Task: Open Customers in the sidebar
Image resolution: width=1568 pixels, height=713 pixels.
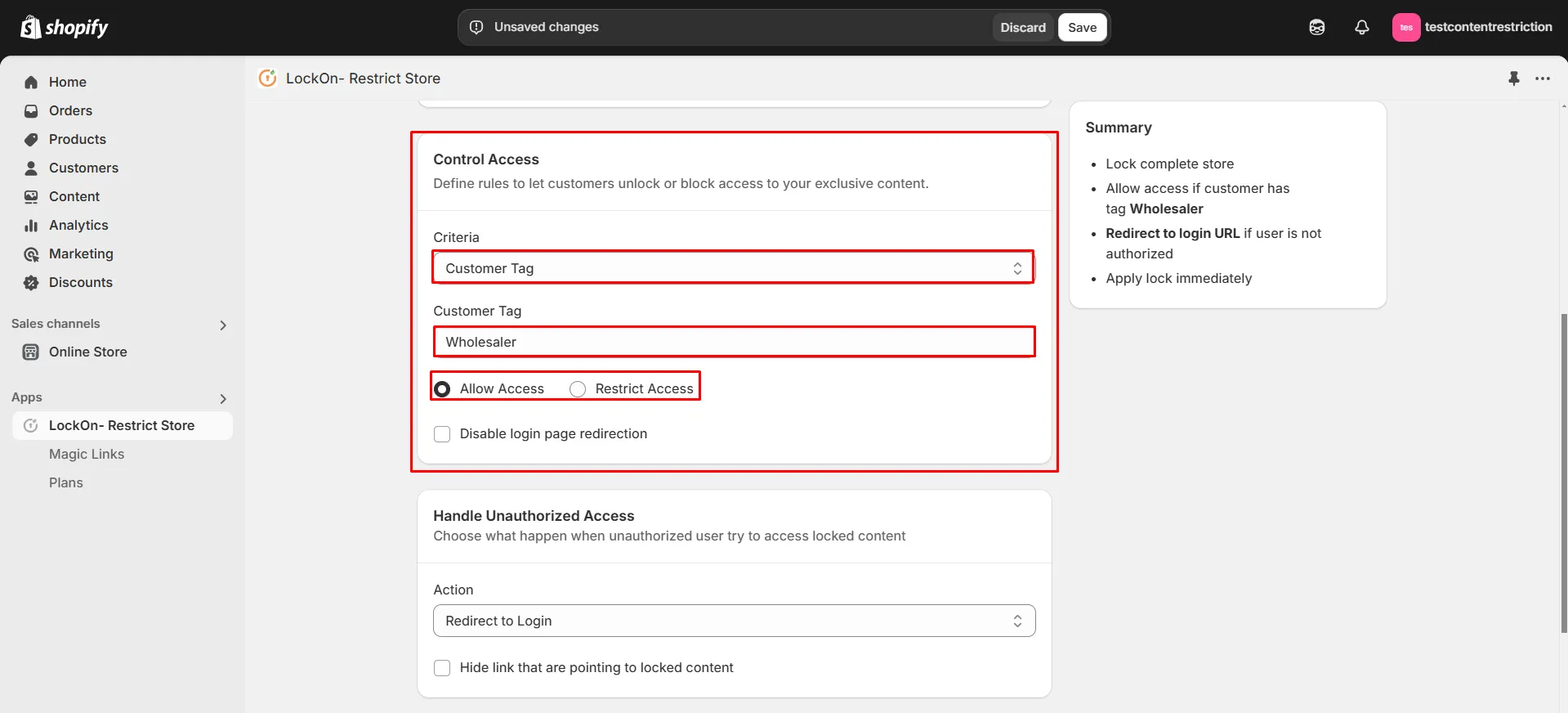Action: click(x=83, y=168)
